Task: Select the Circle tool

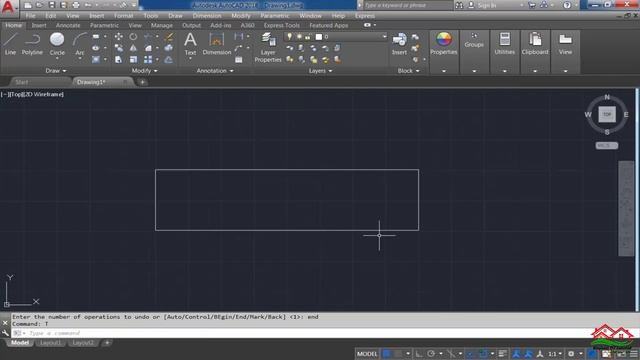Action: click(57, 44)
